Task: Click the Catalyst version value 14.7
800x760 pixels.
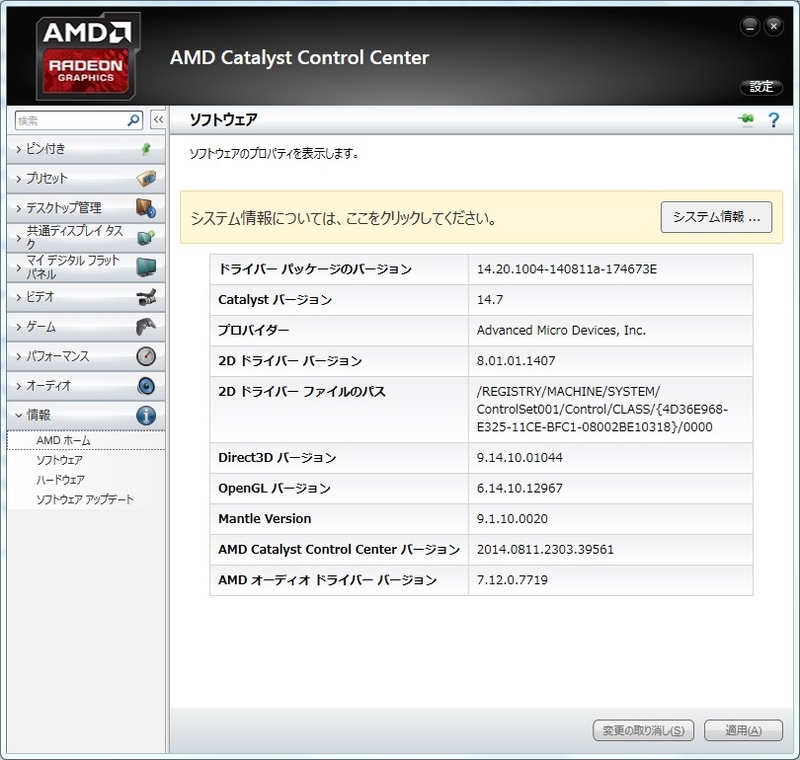Action: pyautogui.click(x=490, y=300)
